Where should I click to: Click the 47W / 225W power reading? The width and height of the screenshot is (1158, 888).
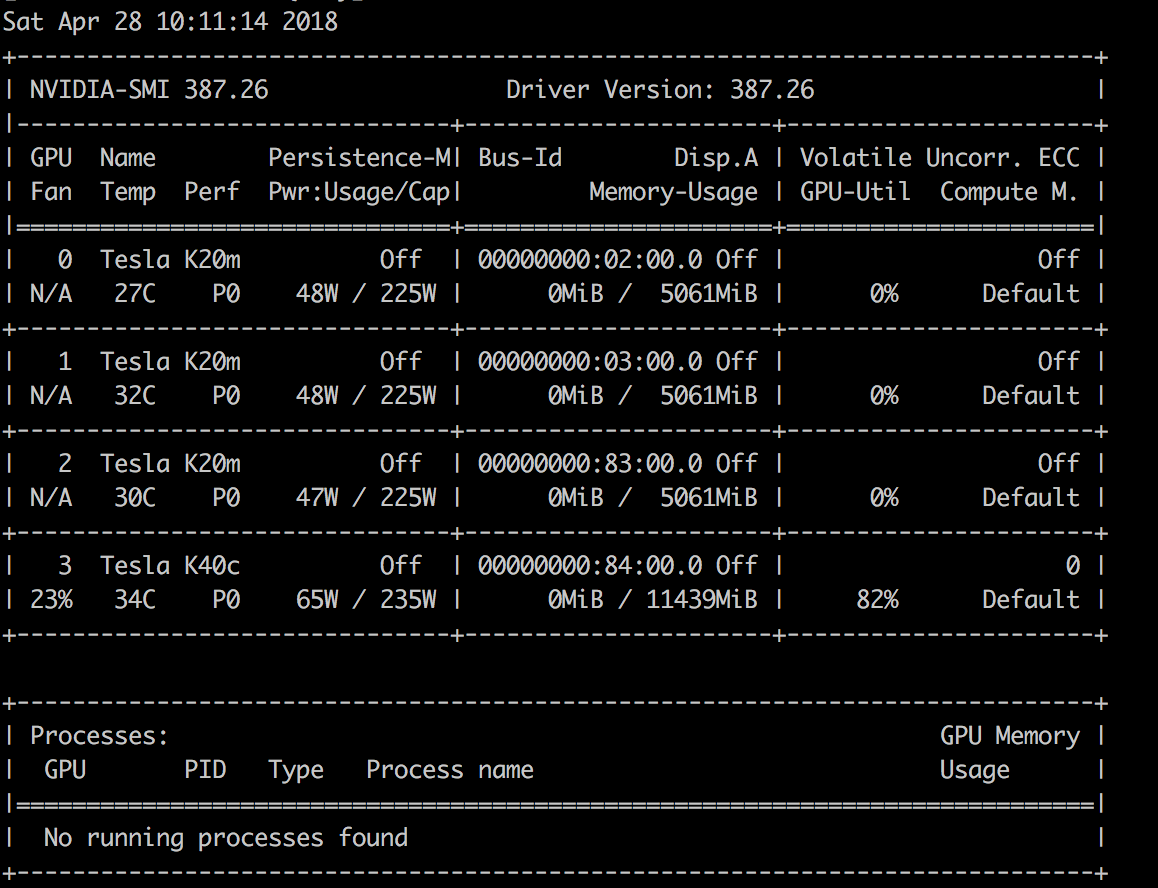tap(366, 498)
